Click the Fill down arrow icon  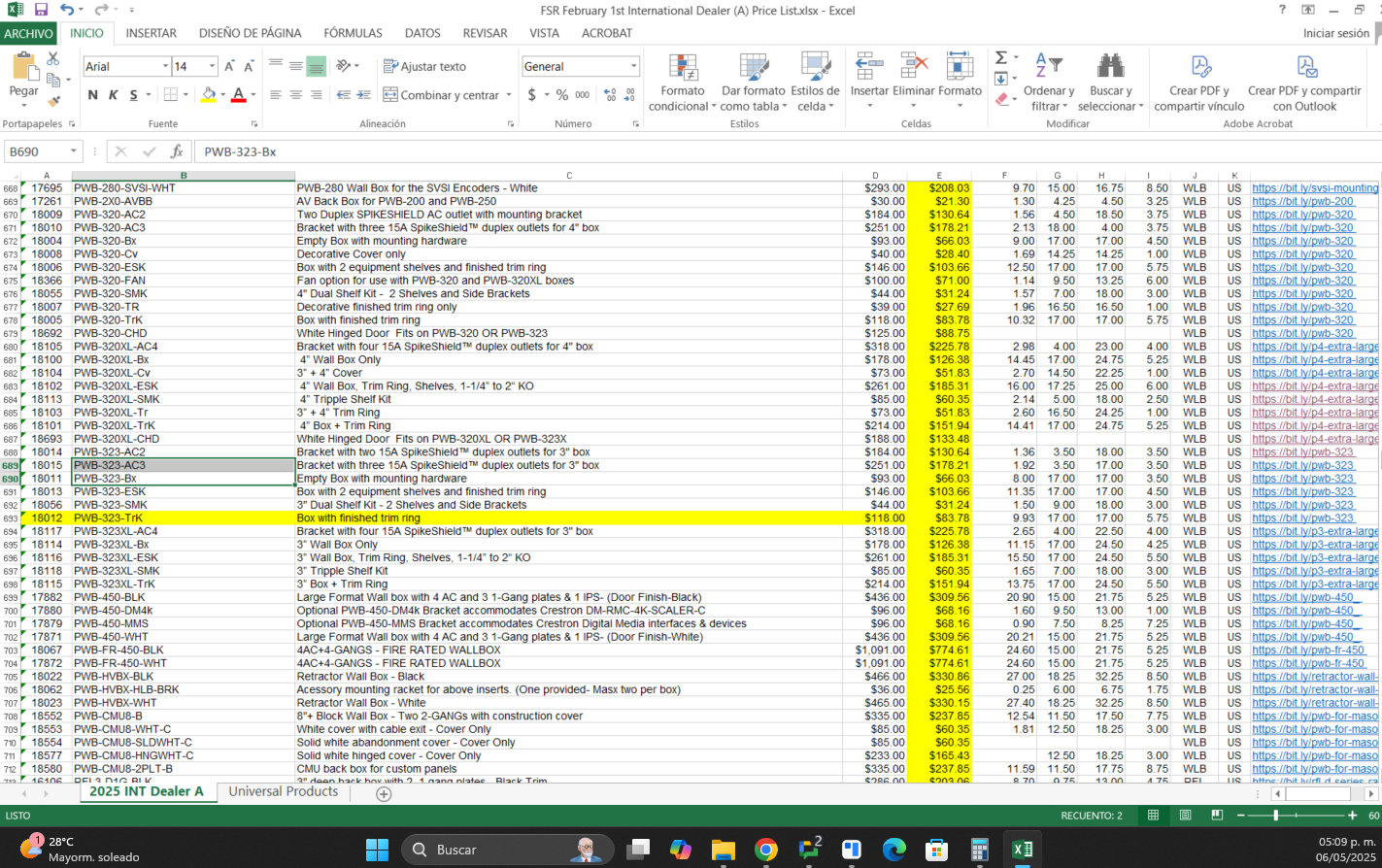1001,79
